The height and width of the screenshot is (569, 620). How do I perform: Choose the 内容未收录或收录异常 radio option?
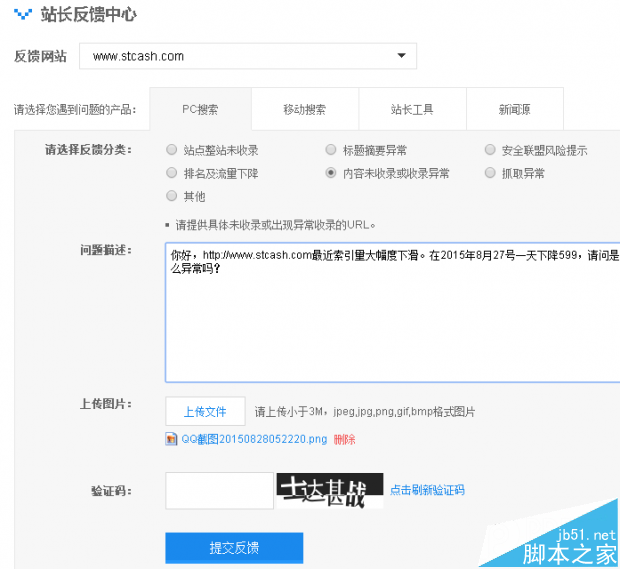[x=332, y=173]
